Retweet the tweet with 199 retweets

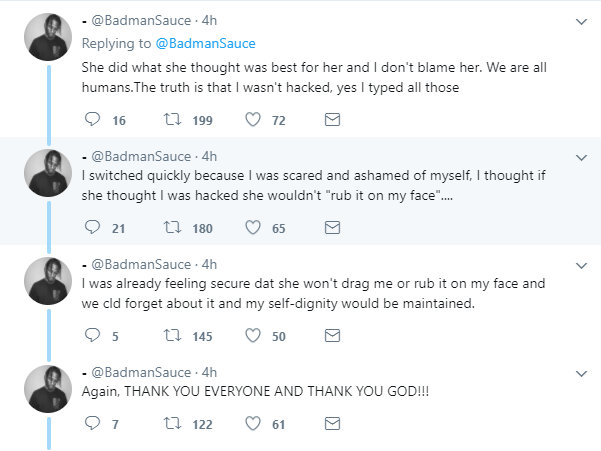tap(172, 120)
